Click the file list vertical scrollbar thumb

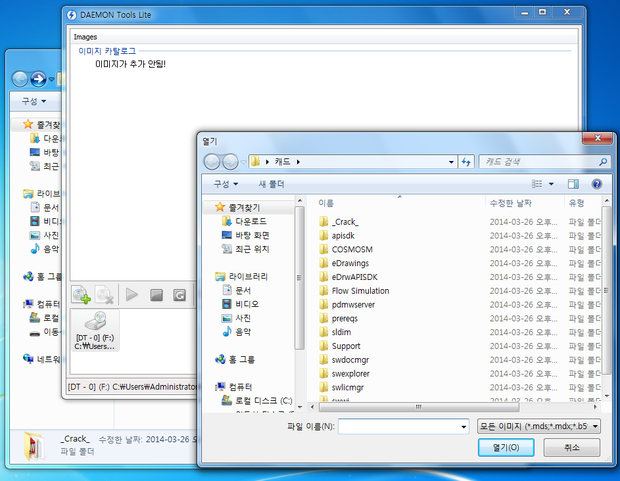click(606, 291)
